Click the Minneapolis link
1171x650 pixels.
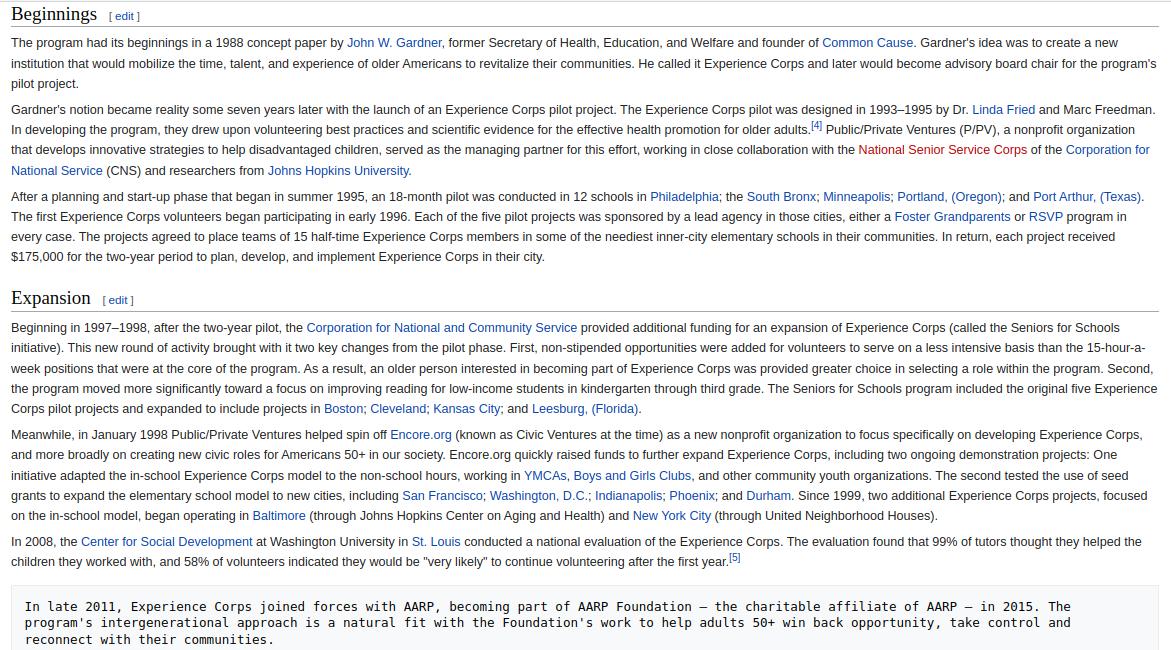point(857,196)
